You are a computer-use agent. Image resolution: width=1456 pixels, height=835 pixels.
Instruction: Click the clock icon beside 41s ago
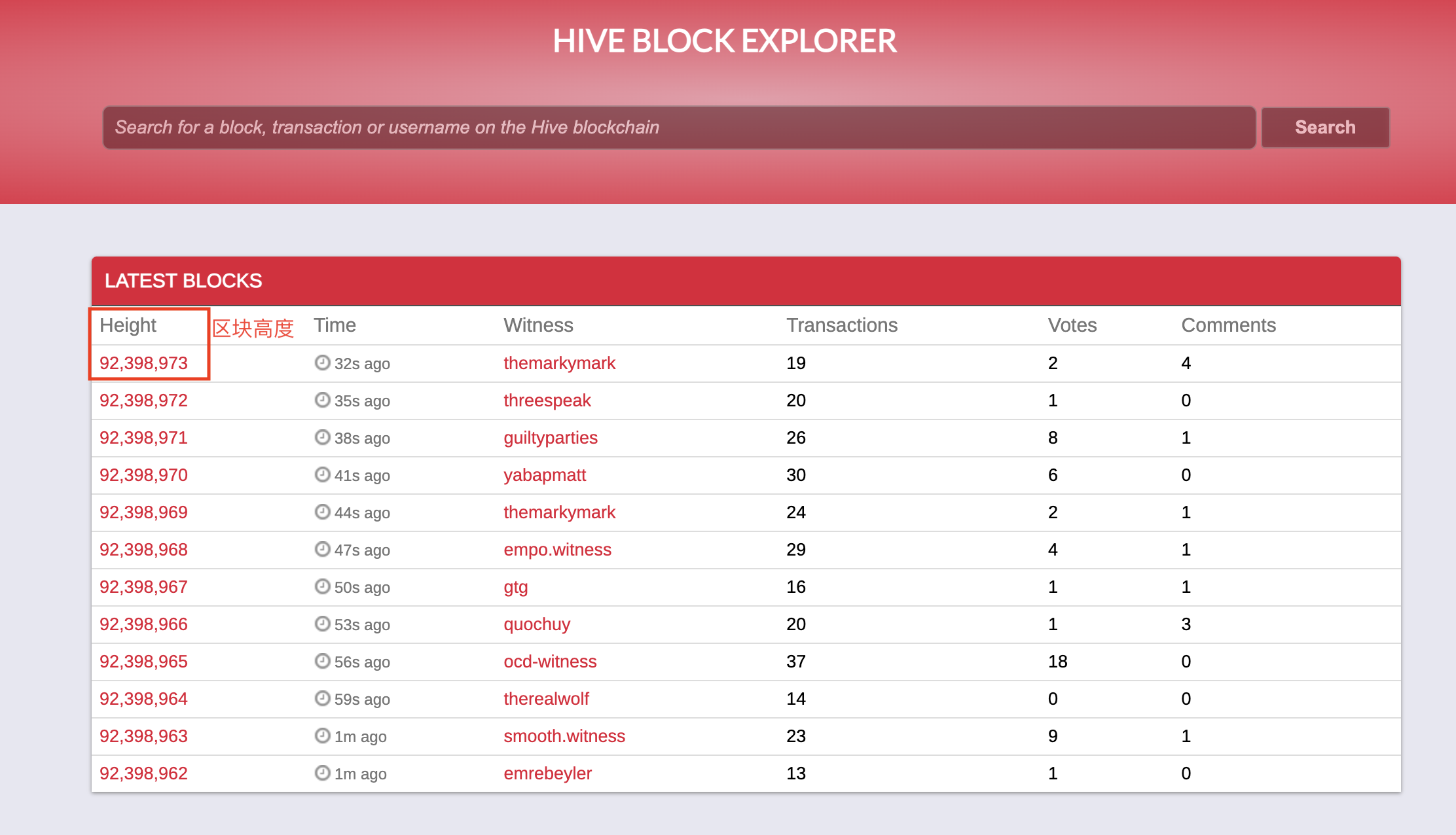point(322,474)
